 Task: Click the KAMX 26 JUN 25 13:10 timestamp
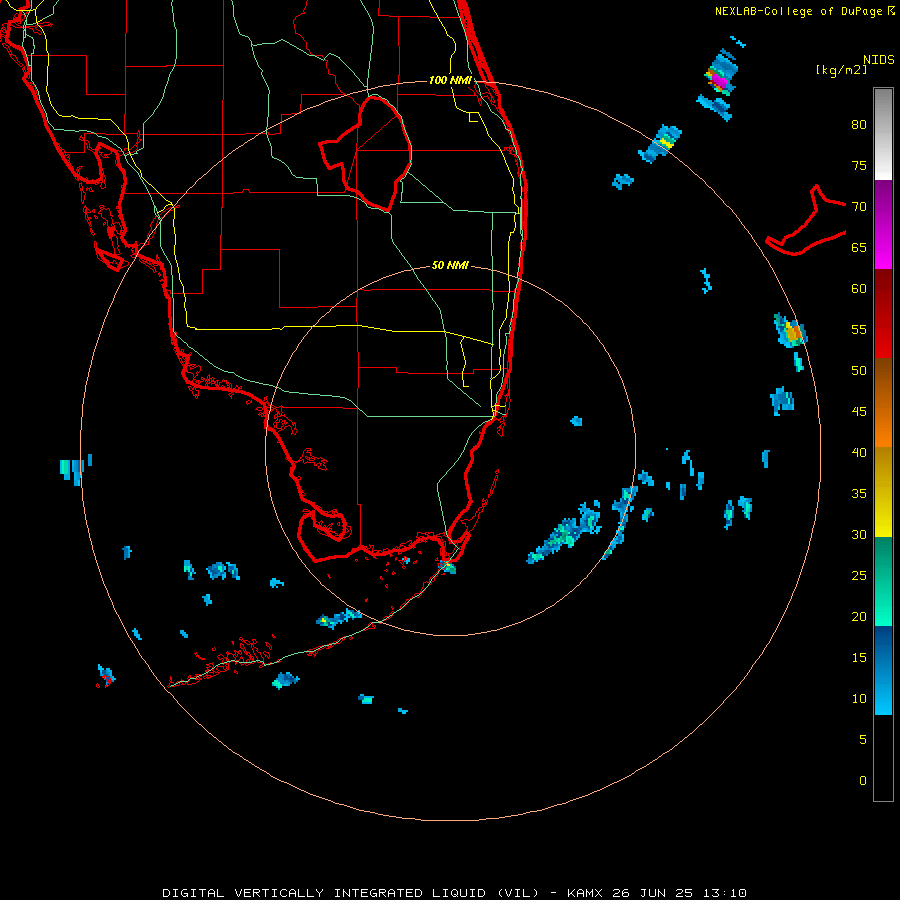(657, 893)
